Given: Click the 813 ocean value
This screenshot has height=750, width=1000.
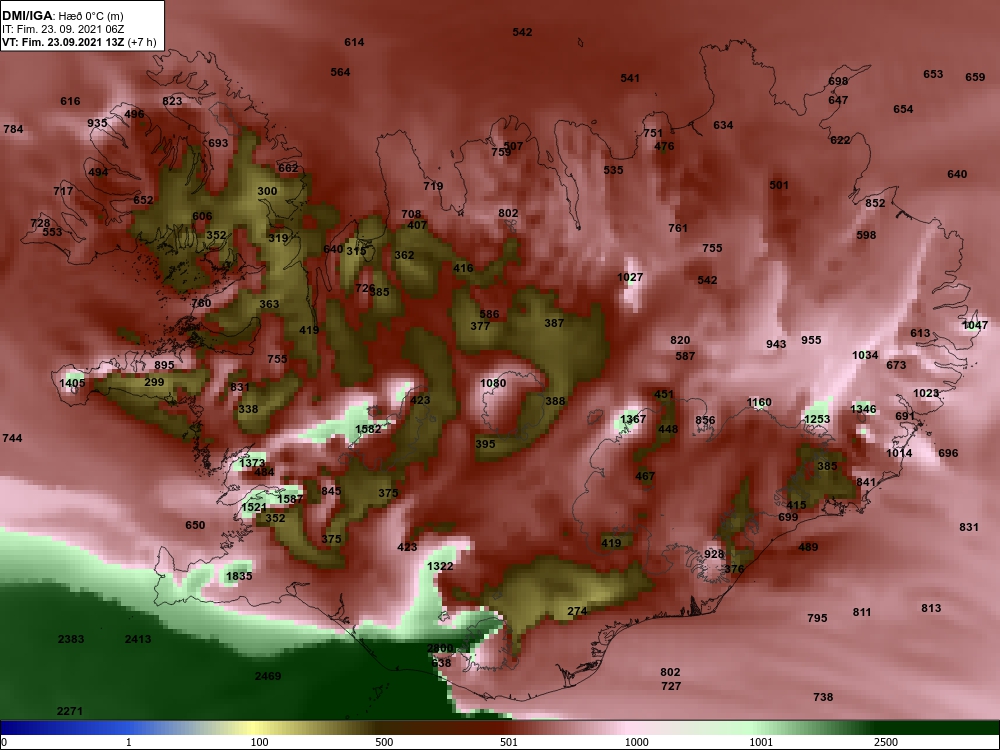Looking at the screenshot, I should pos(930,608).
